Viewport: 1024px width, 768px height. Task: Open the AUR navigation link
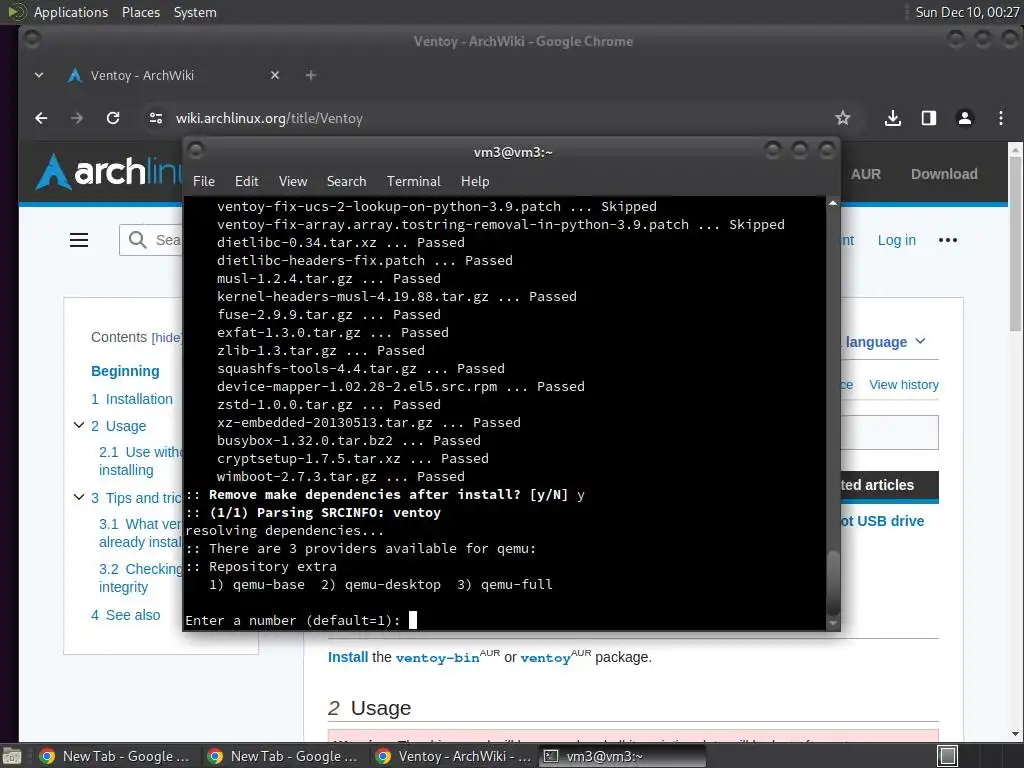pyautogui.click(x=865, y=174)
